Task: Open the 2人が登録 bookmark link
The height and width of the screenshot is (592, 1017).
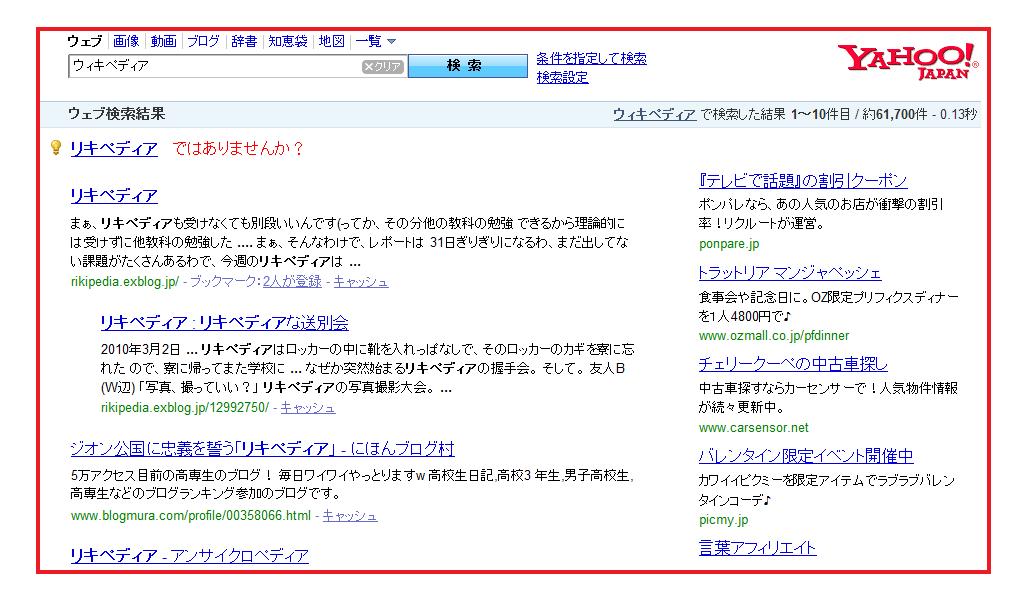Action: click(x=292, y=281)
